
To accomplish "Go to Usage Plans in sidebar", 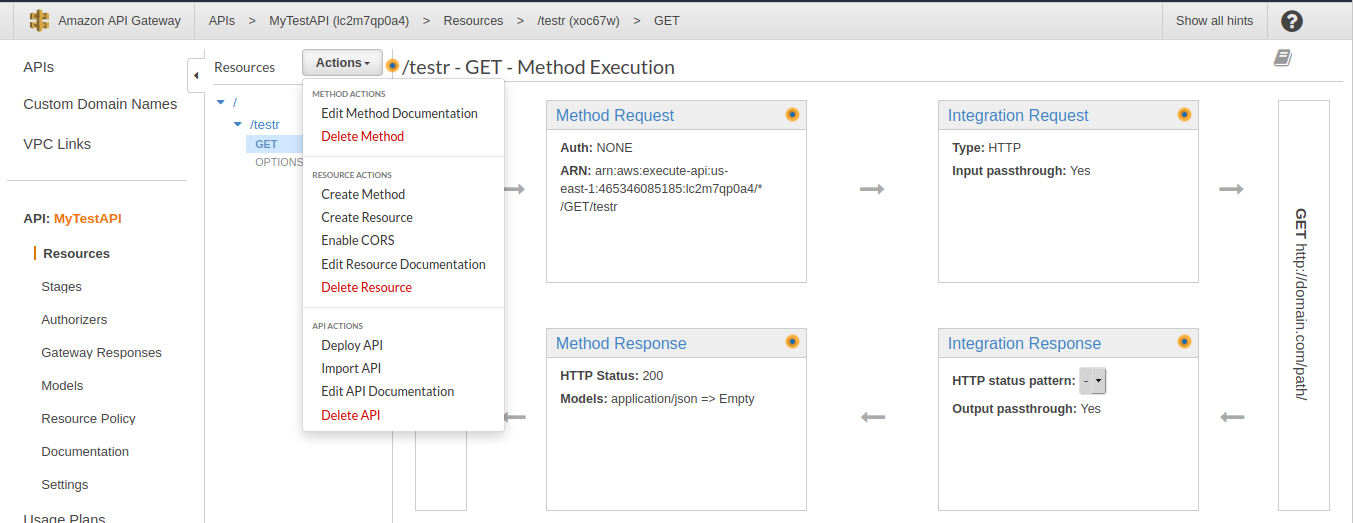I will point(64,516).
